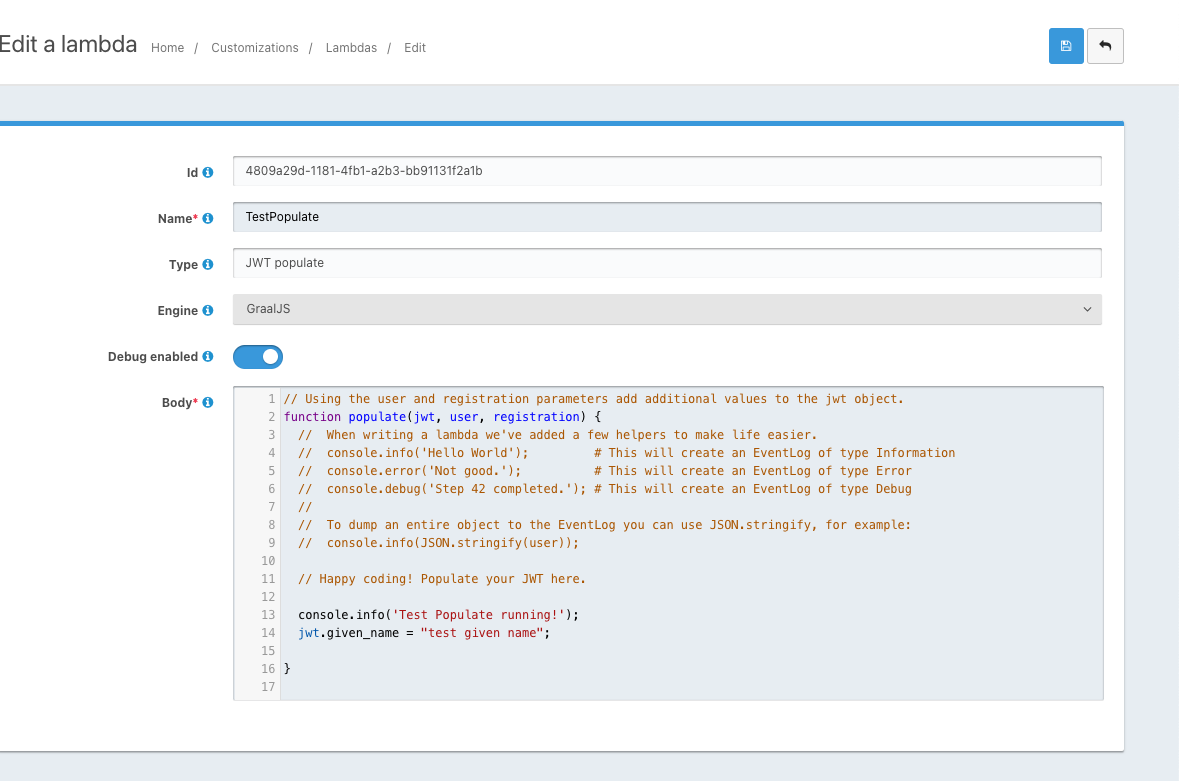This screenshot has height=781, width=1179.
Task: Toggle the Debug enabled switch off
Action: click(x=258, y=357)
